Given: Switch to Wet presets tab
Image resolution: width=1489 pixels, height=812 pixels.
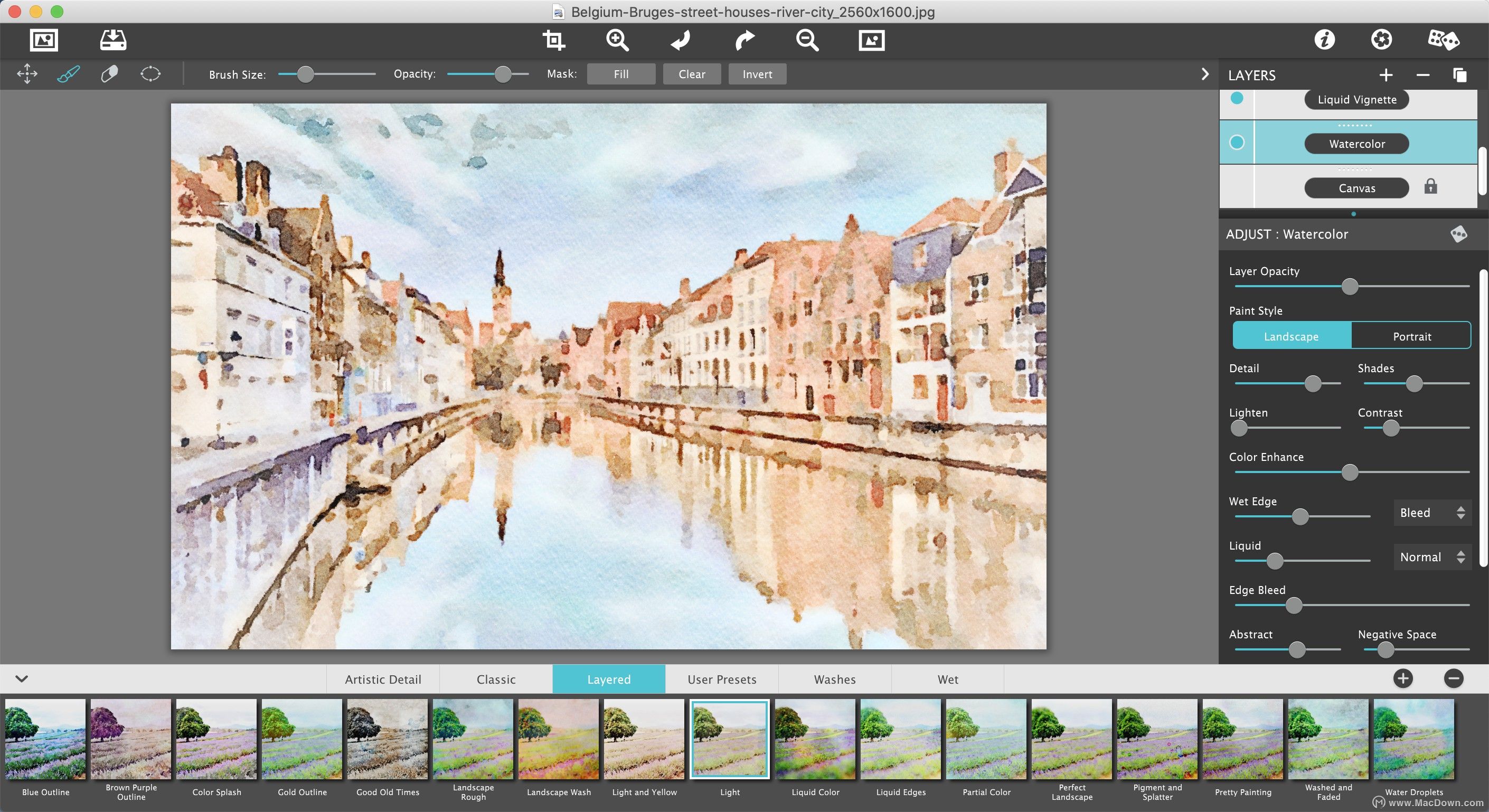Looking at the screenshot, I should (948, 679).
